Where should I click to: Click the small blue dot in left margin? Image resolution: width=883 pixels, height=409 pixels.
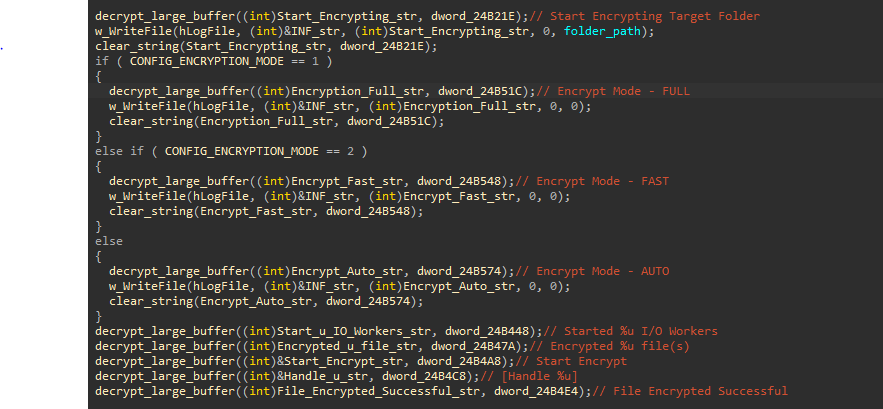pyautogui.click(x=2, y=49)
